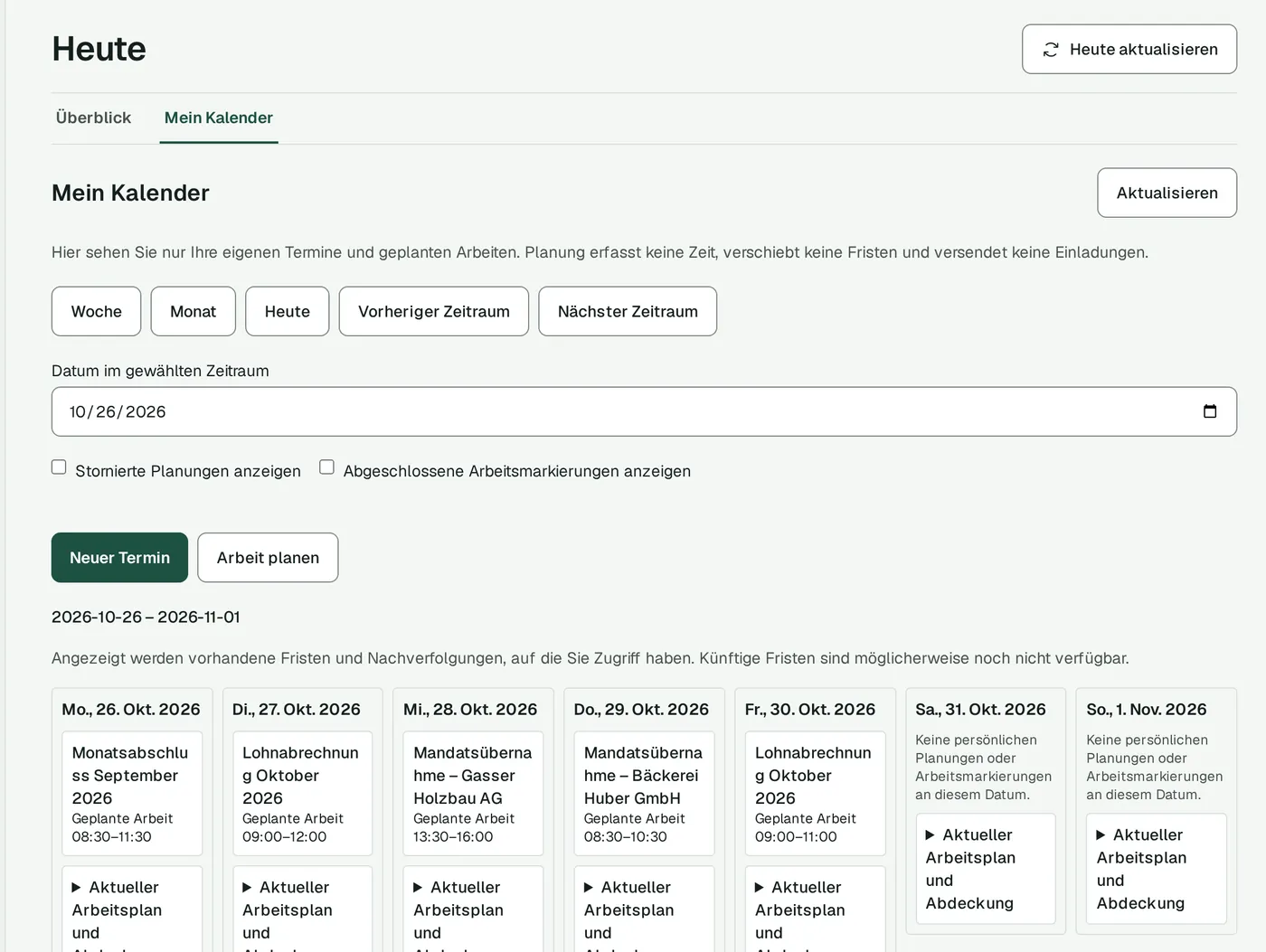Open Monatsabschluss September 2026 entry
1266x952 pixels.
pos(132,794)
